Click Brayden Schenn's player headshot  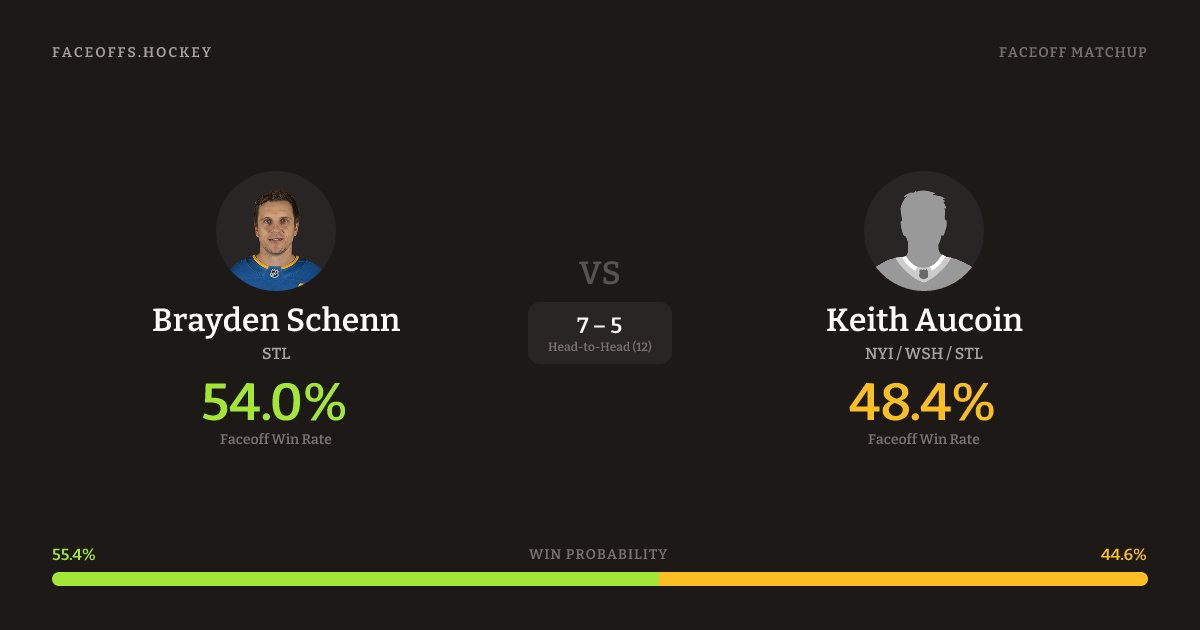[276, 231]
